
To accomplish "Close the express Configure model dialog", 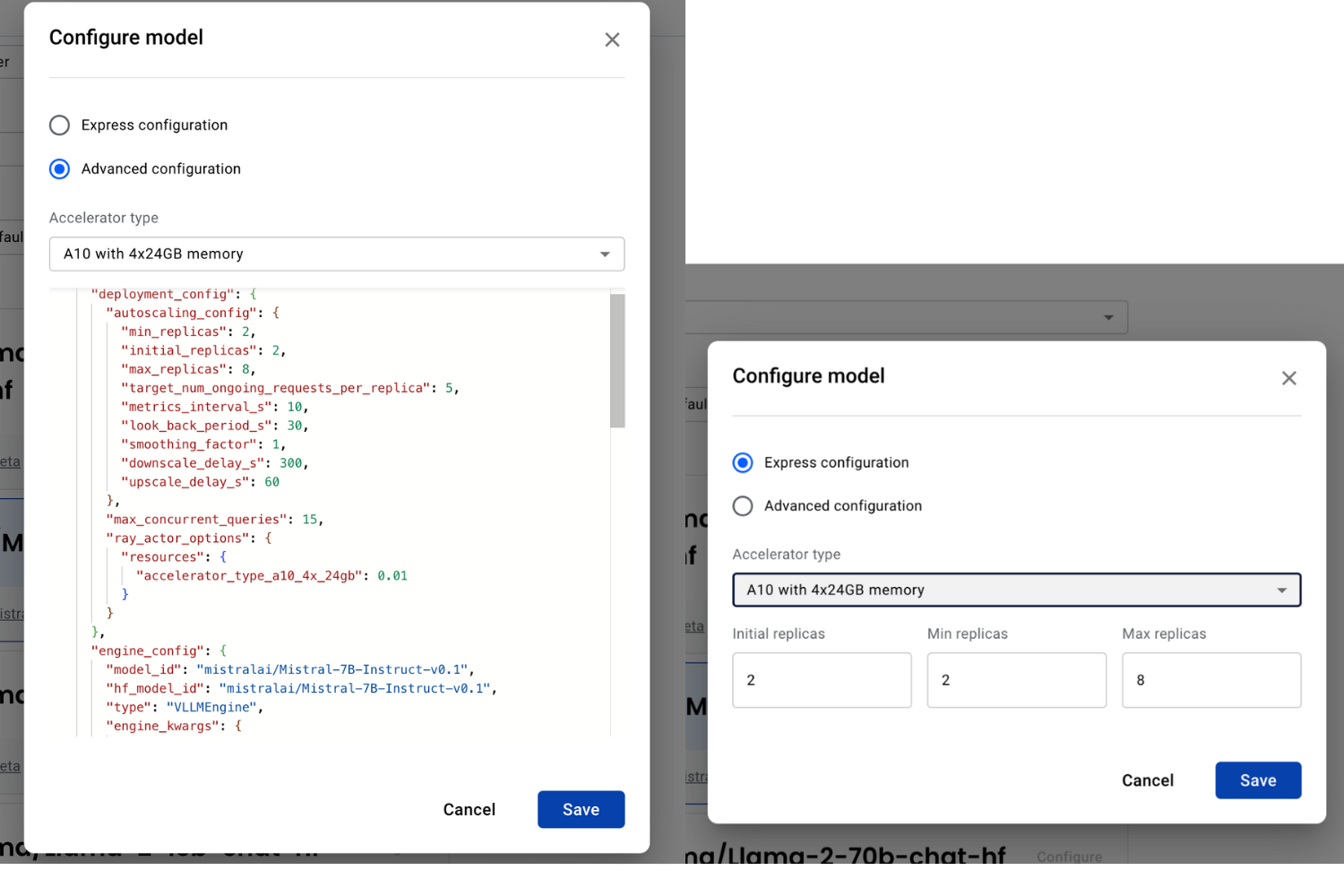I will (x=1288, y=378).
